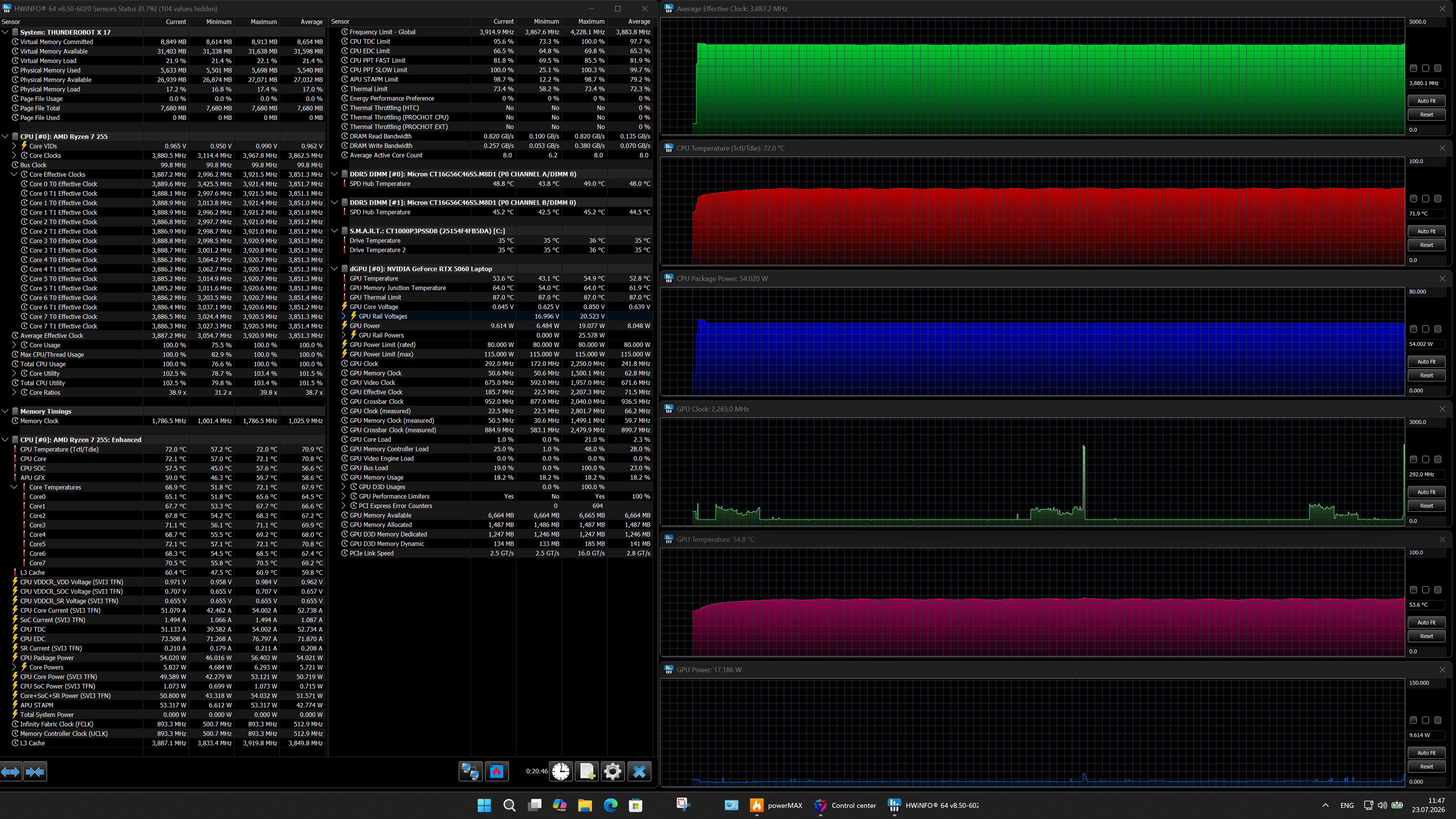Click Auto Fit in CPU Temperature graph
This screenshot has height=819, width=1456.
(1426, 231)
